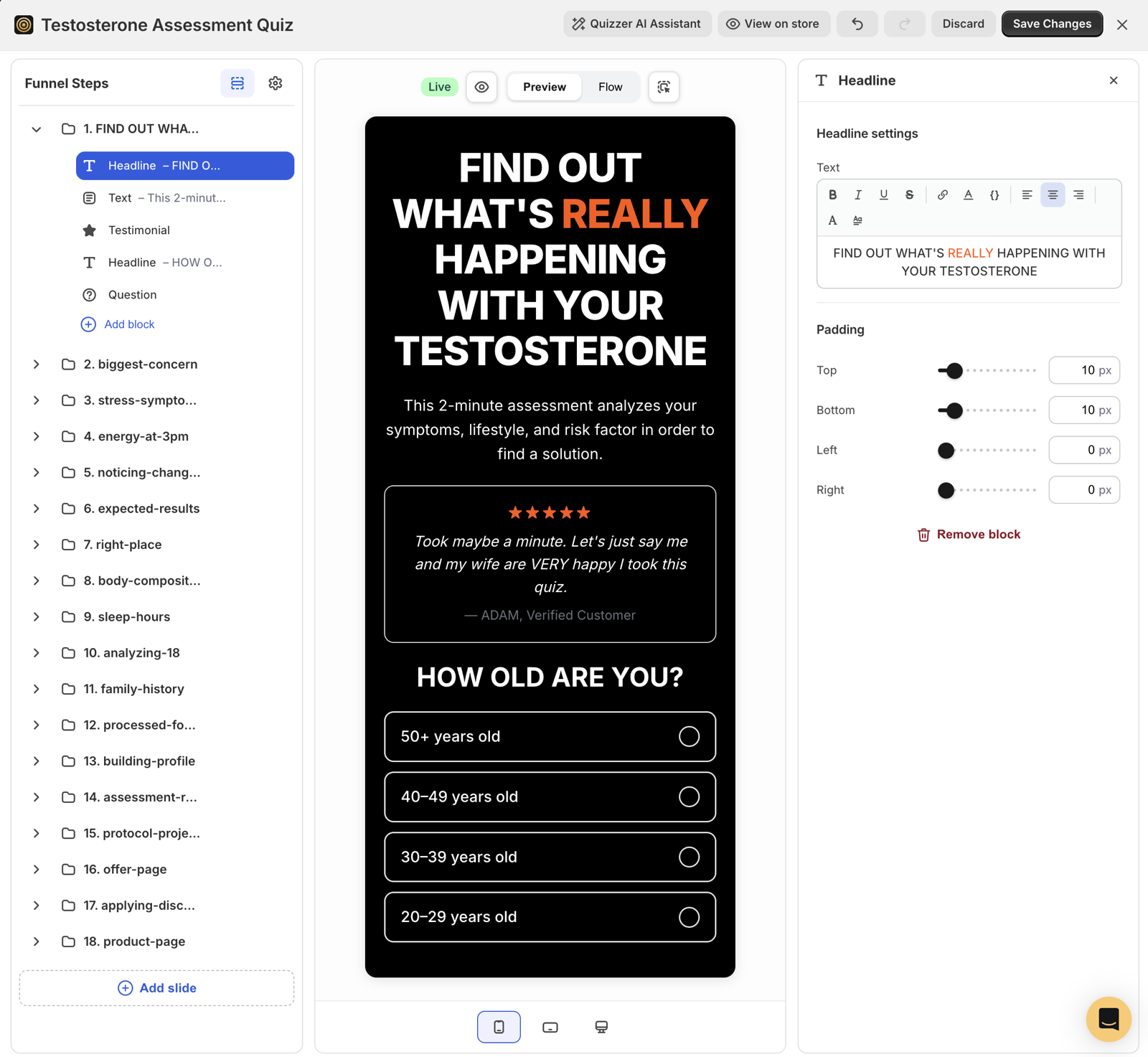Click into the headline text editor area
This screenshot has width=1148, height=1057.
coord(969,262)
